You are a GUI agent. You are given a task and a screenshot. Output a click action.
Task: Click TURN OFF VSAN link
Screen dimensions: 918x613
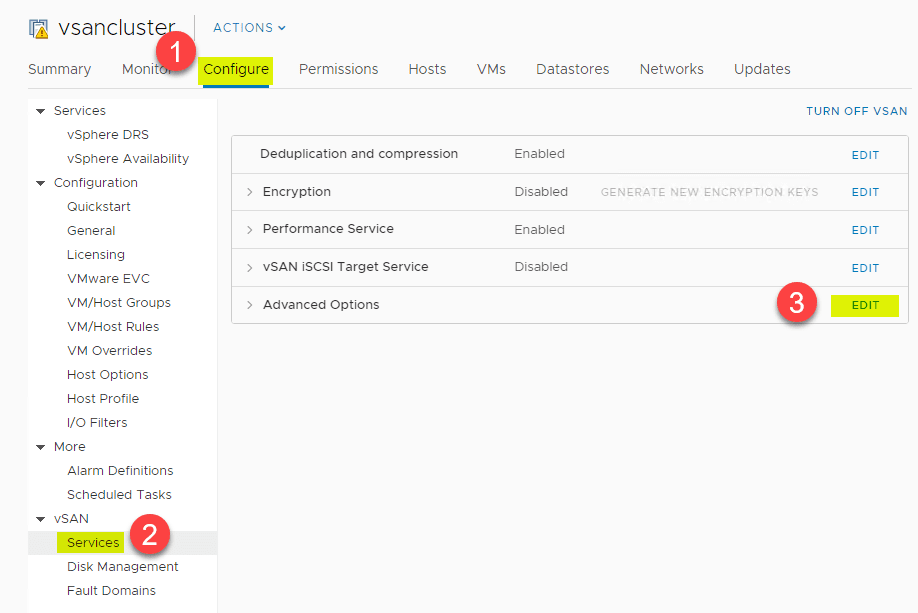coord(857,111)
